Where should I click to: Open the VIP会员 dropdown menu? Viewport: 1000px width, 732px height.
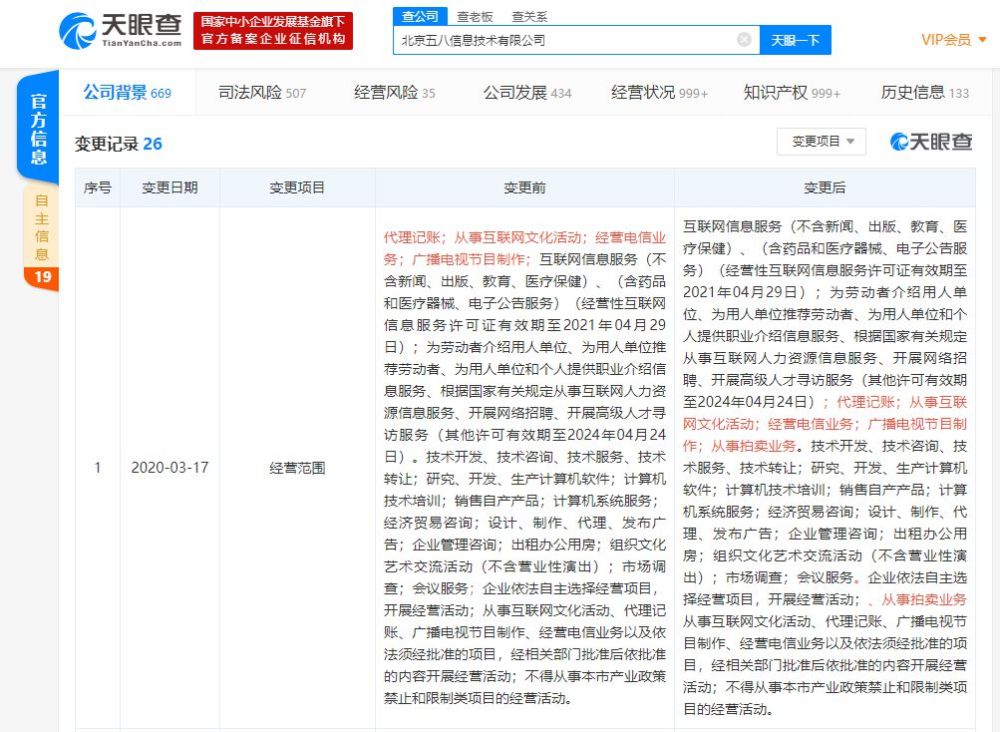coord(953,40)
